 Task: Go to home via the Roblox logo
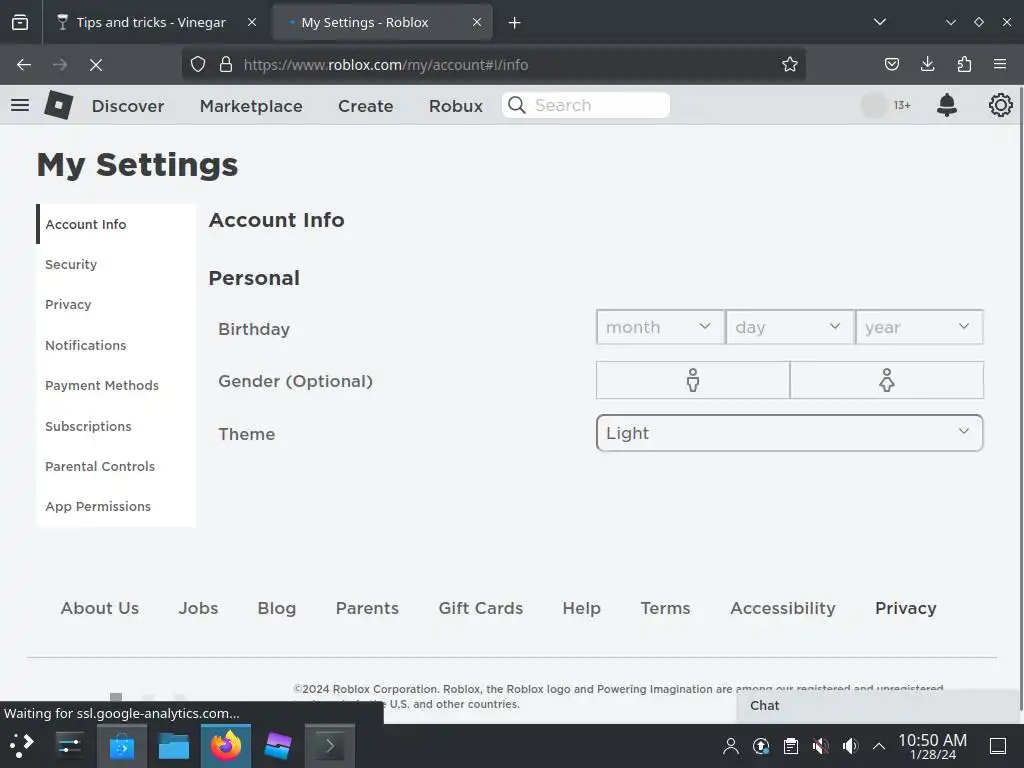[59, 105]
